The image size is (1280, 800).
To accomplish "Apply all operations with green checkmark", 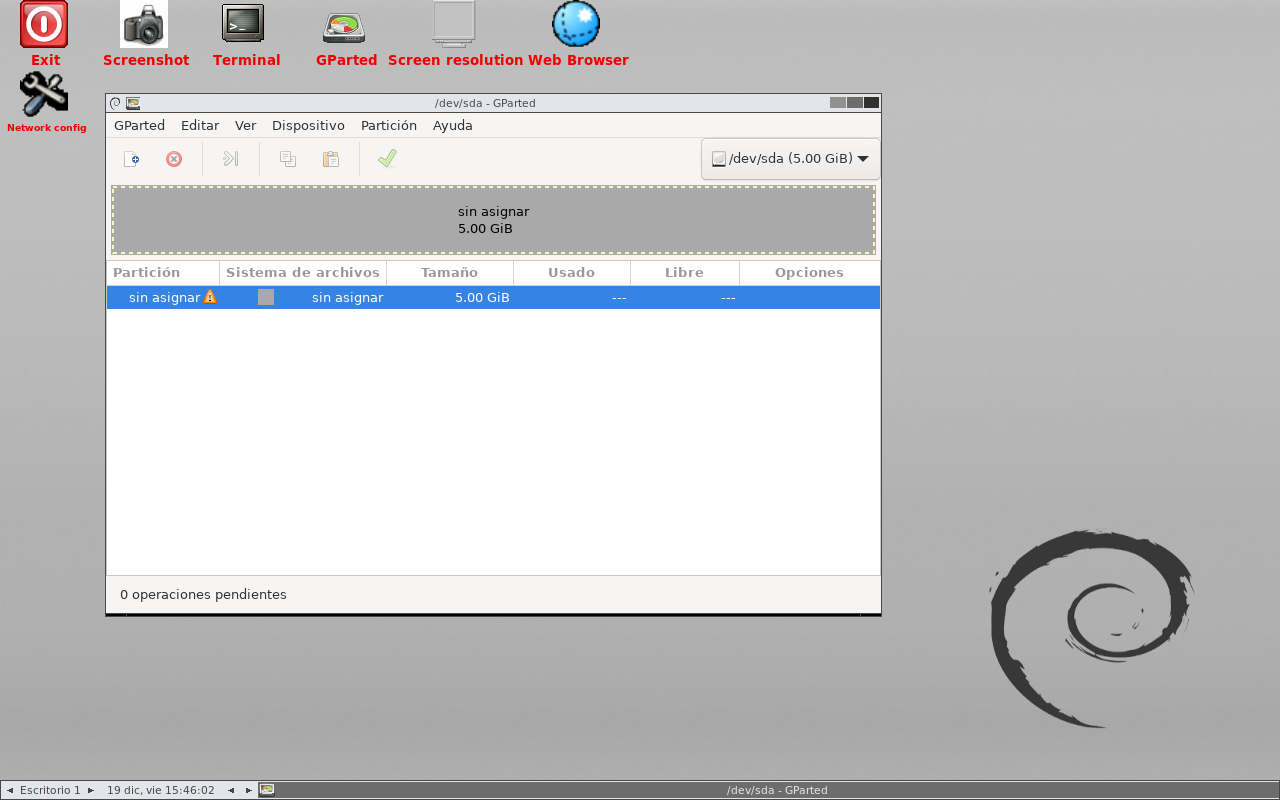I will point(387,159).
